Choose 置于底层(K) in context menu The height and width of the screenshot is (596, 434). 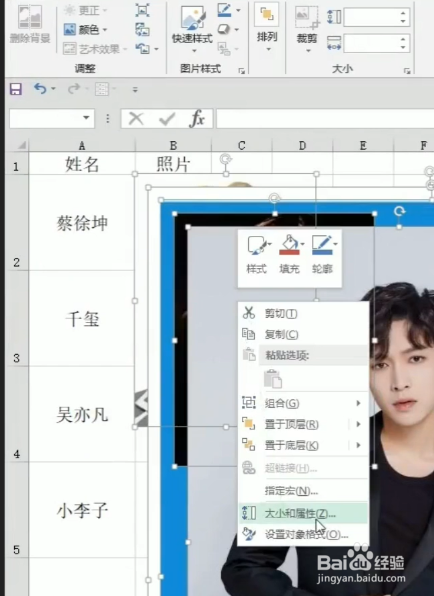click(x=303, y=445)
